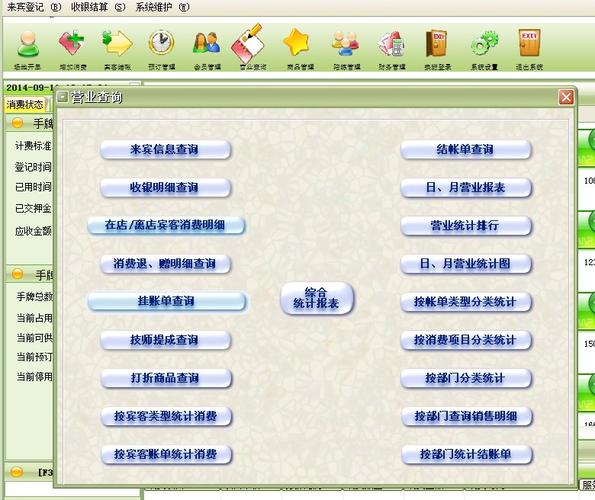Click the 系统设置 green gears icon

tap(484, 43)
